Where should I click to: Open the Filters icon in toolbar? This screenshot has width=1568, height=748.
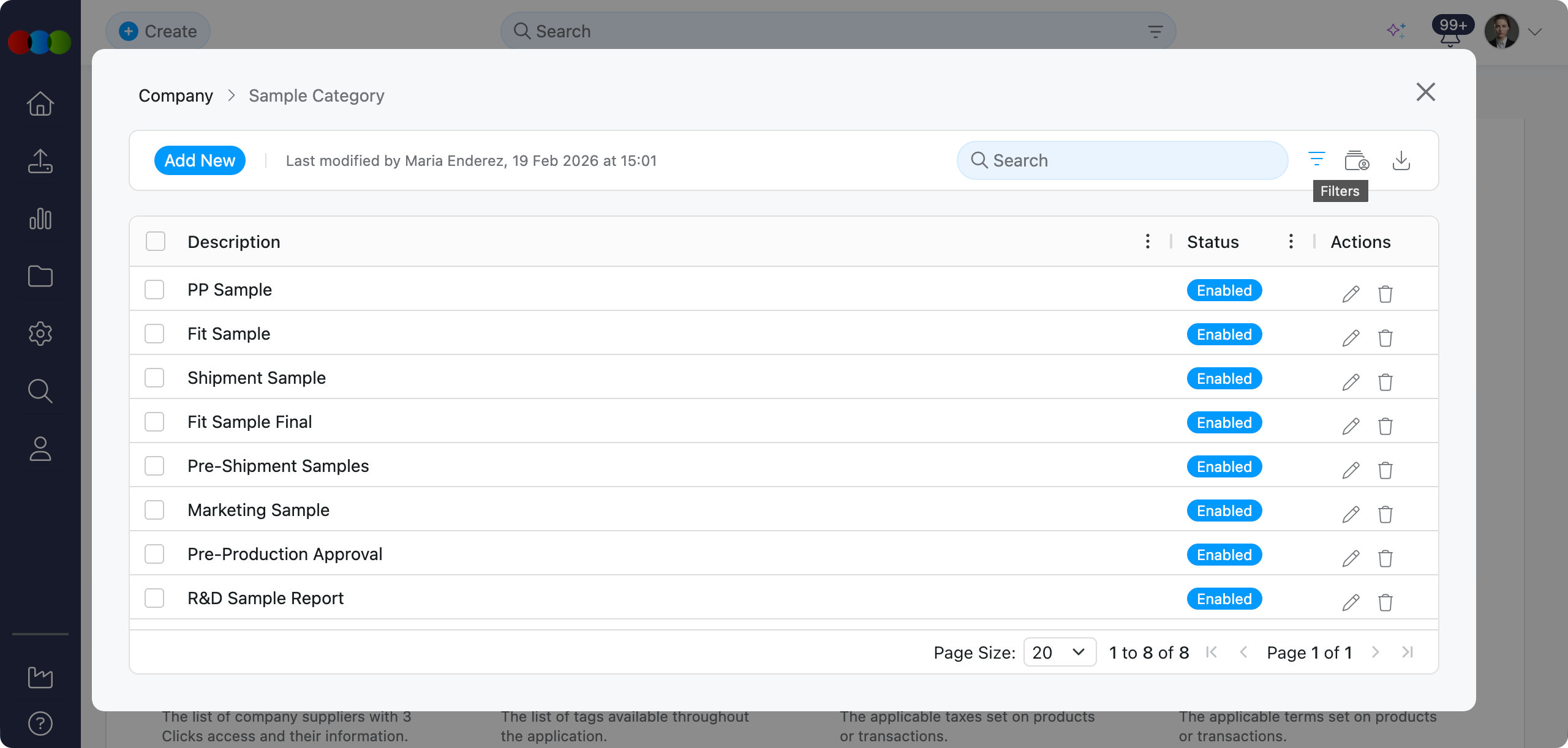(x=1316, y=160)
